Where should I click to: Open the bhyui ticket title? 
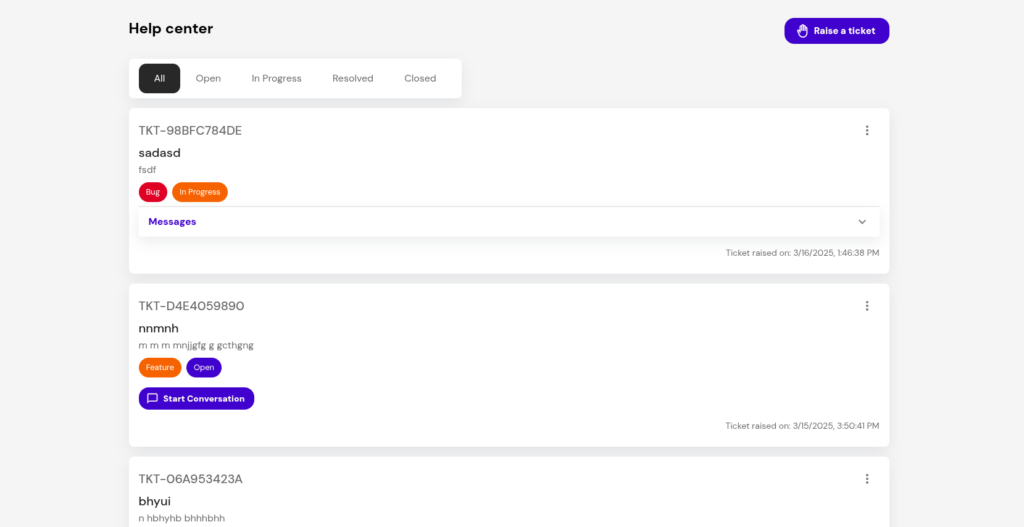point(154,502)
